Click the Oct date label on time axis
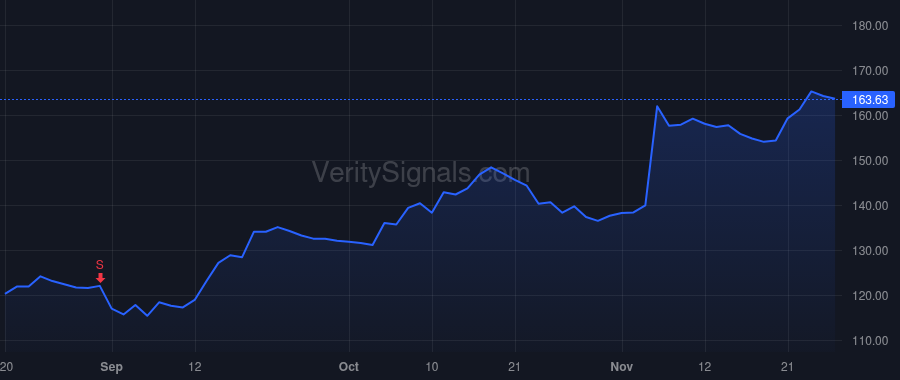The height and width of the screenshot is (380, 900). (349, 367)
